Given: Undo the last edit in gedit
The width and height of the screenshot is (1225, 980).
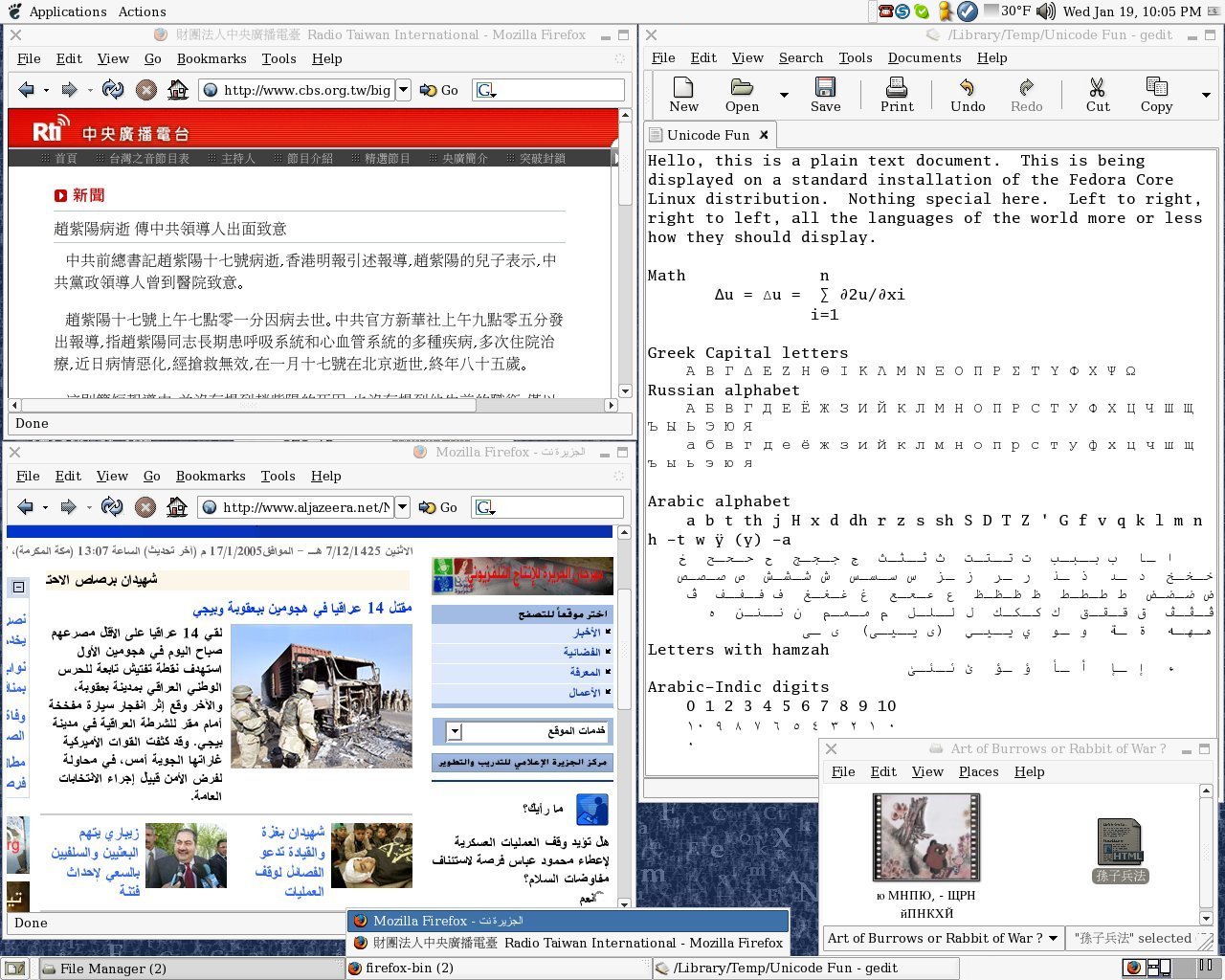Looking at the screenshot, I should click(968, 96).
